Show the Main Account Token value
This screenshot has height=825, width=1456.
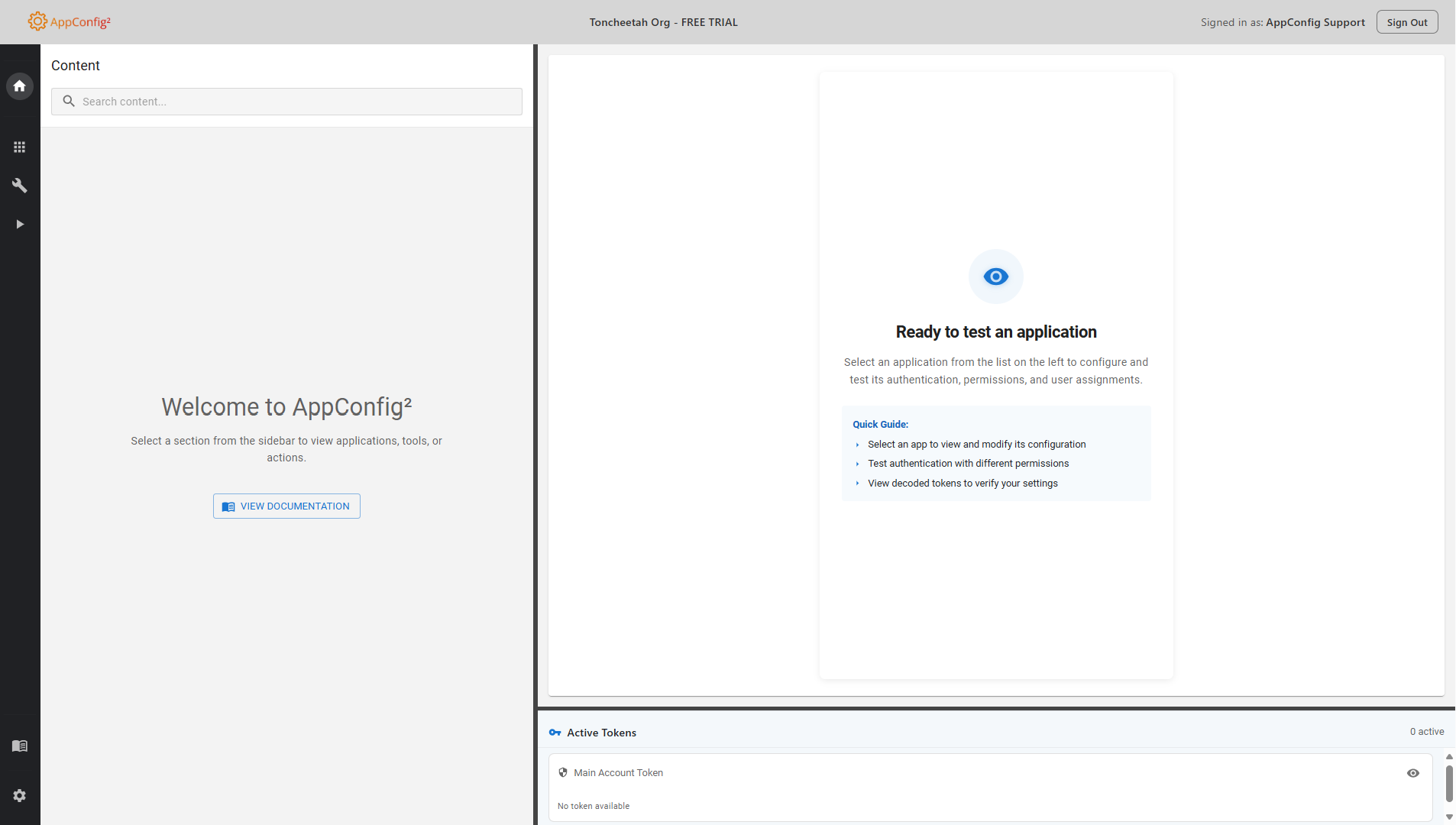1413,773
